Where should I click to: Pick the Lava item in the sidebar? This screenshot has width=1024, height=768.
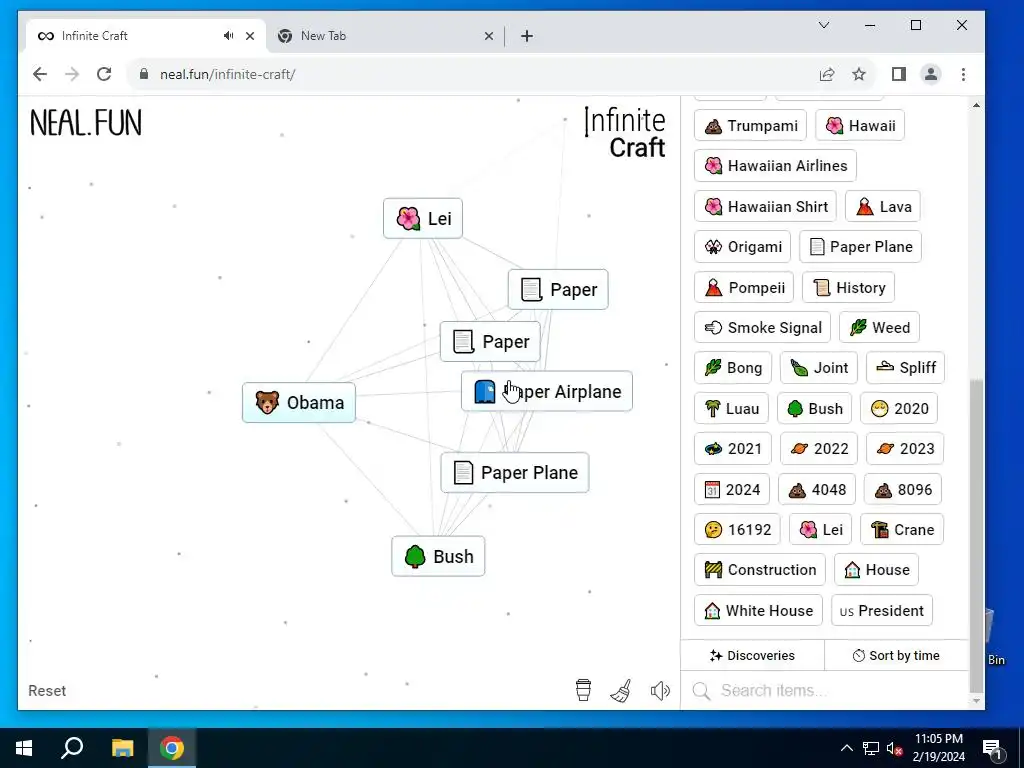883,206
